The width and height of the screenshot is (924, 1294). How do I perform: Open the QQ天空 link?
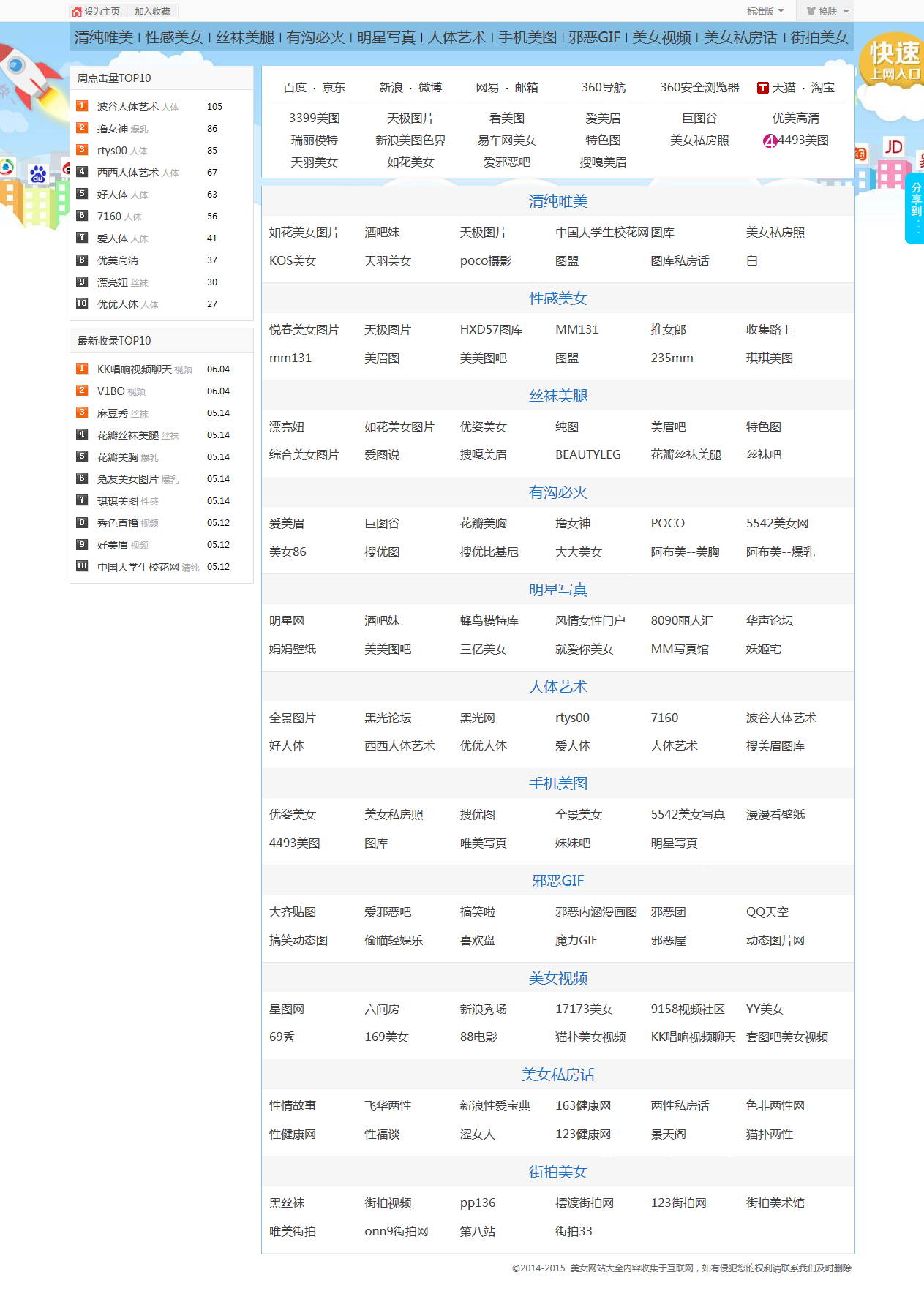pos(767,912)
